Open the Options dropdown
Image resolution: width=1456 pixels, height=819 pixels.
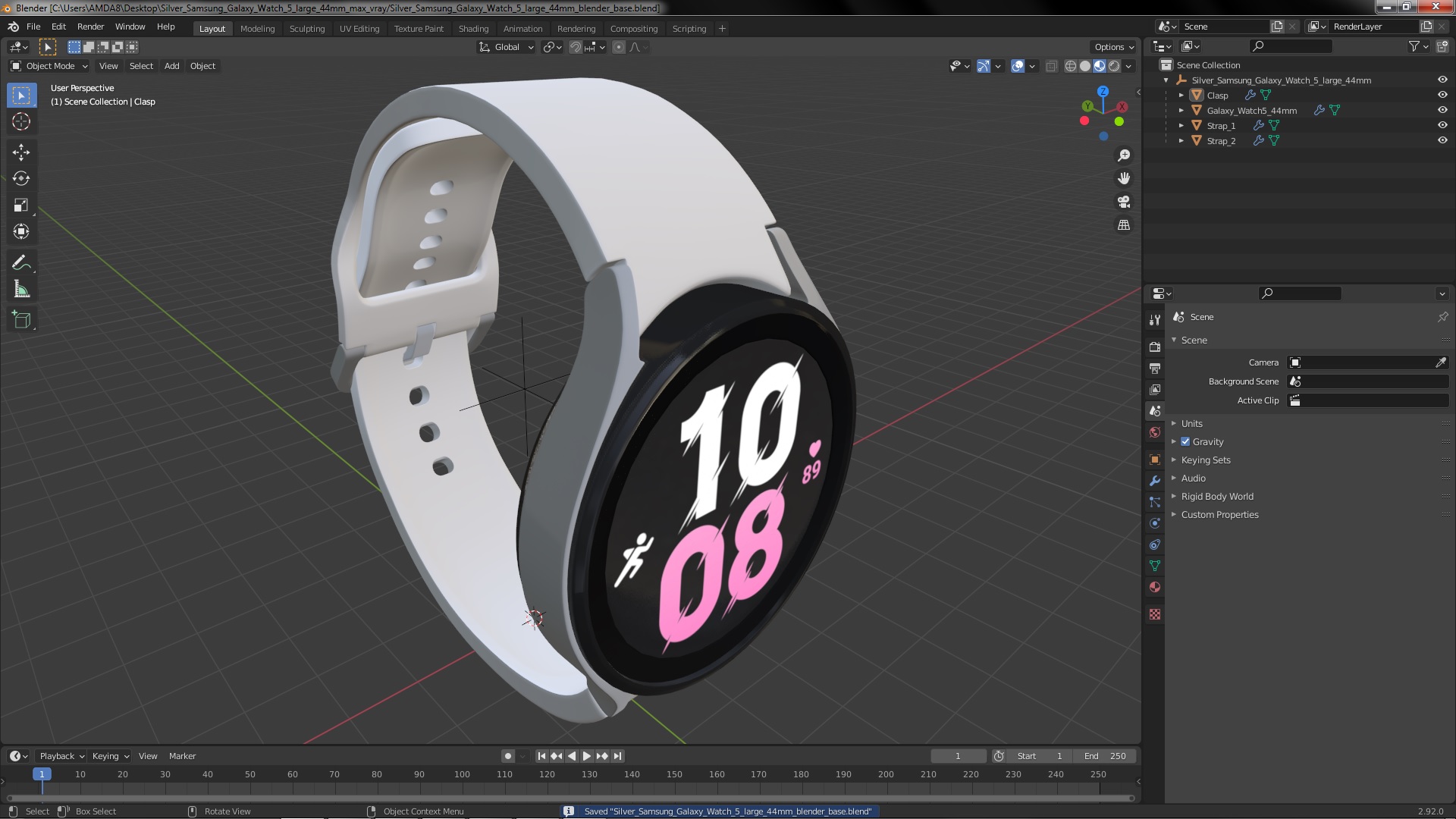(x=1113, y=47)
